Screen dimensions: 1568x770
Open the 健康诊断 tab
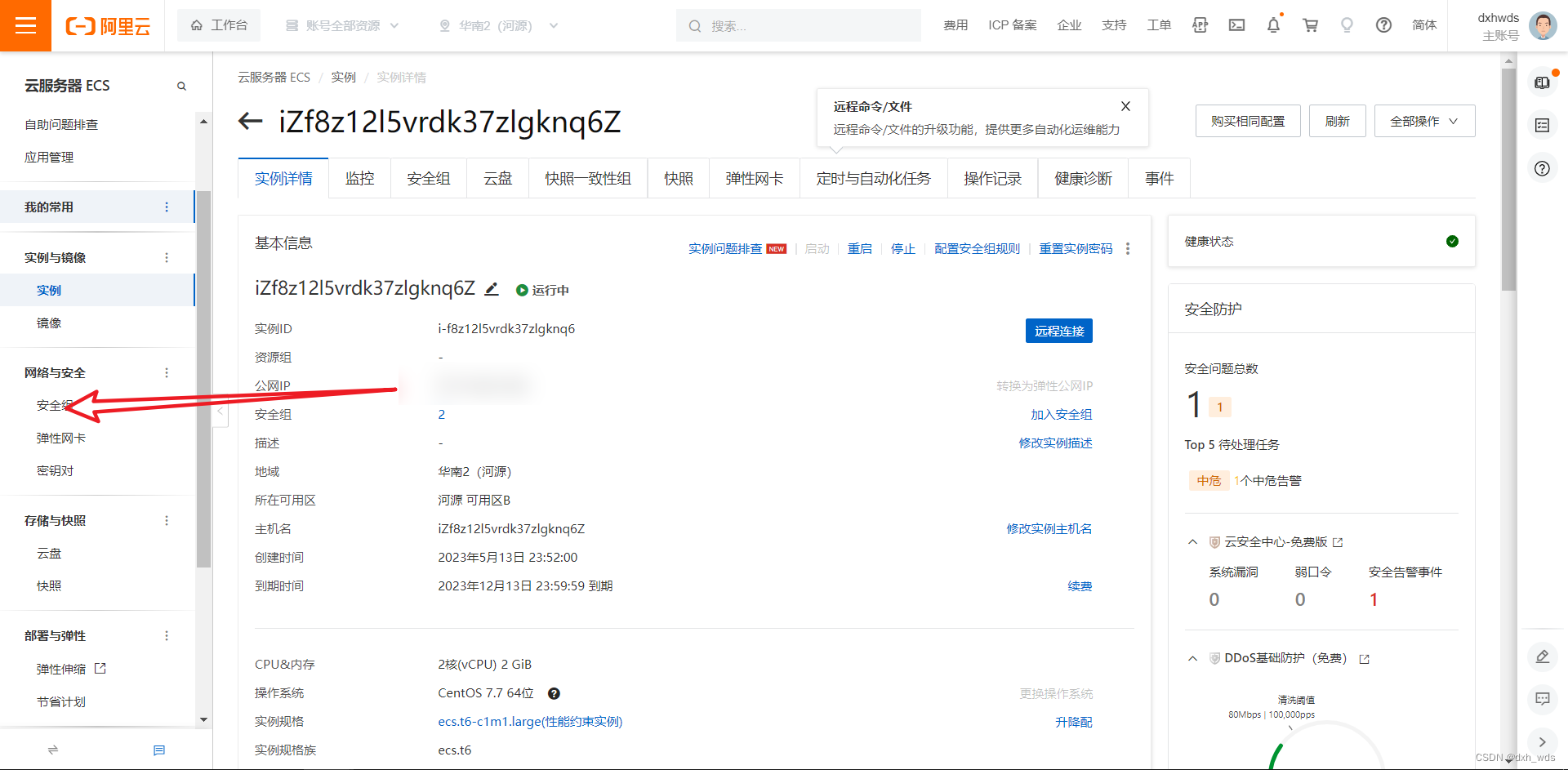(x=1083, y=178)
